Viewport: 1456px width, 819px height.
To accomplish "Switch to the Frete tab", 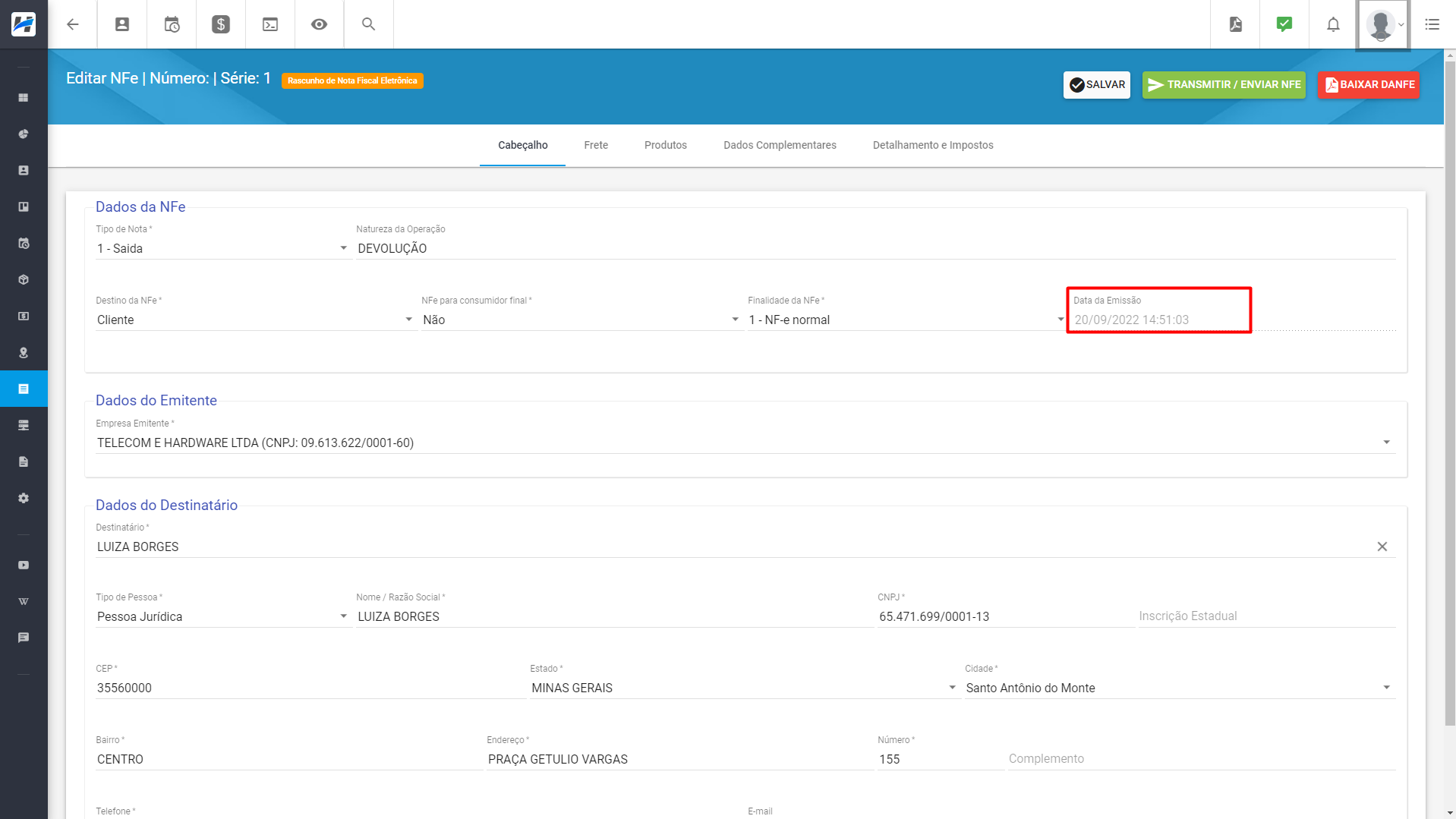I will click(x=596, y=145).
